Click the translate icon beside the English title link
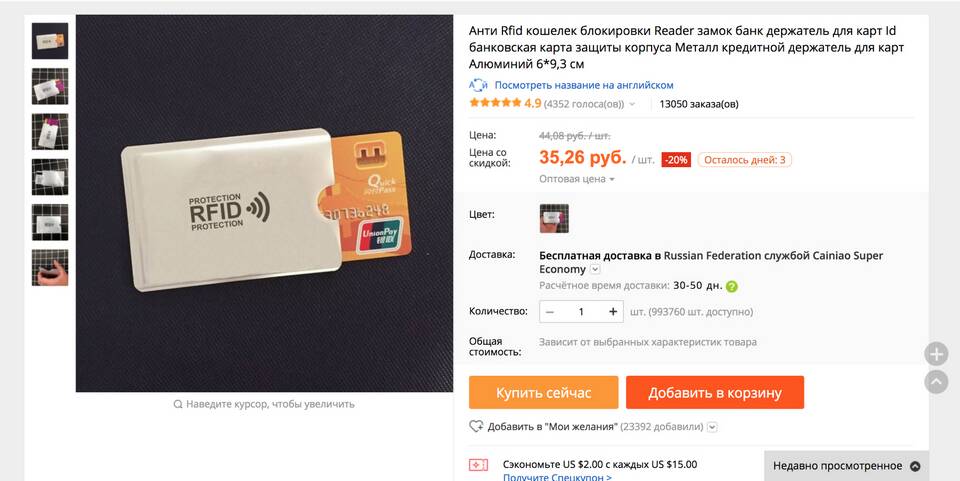960x481 pixels. click(478, 85)
